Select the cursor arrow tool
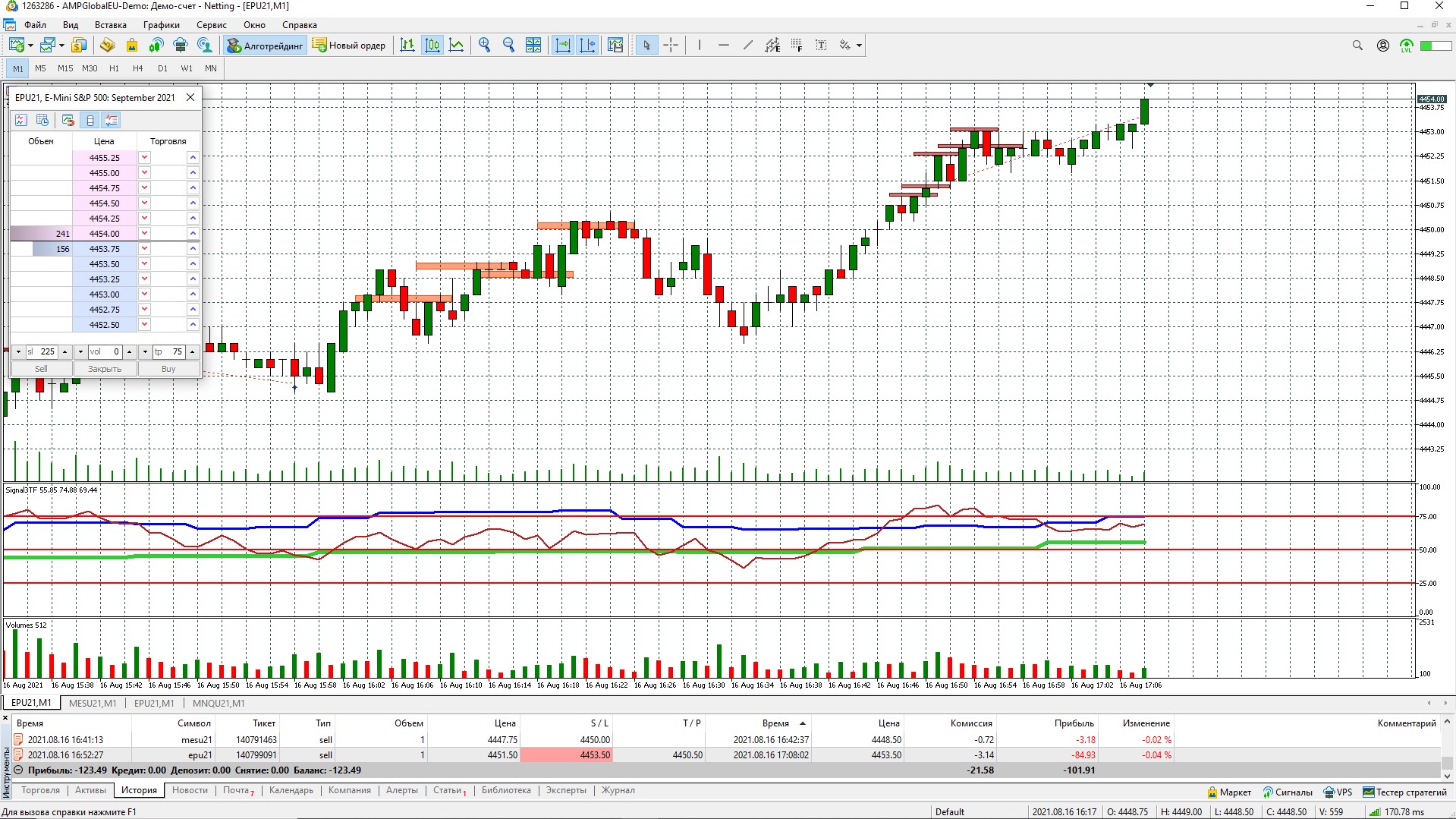 [x=646, y=46]
